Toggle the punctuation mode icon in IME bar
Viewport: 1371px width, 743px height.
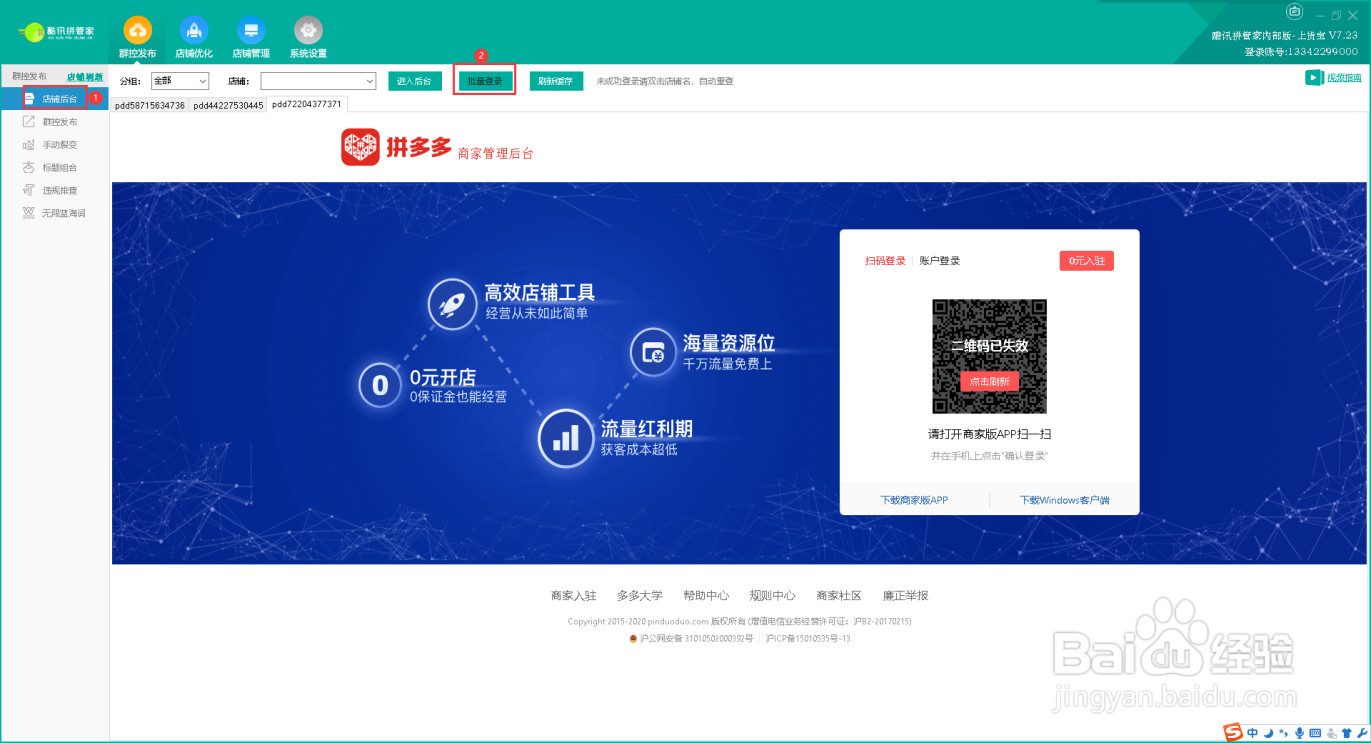click(1283, 734)
